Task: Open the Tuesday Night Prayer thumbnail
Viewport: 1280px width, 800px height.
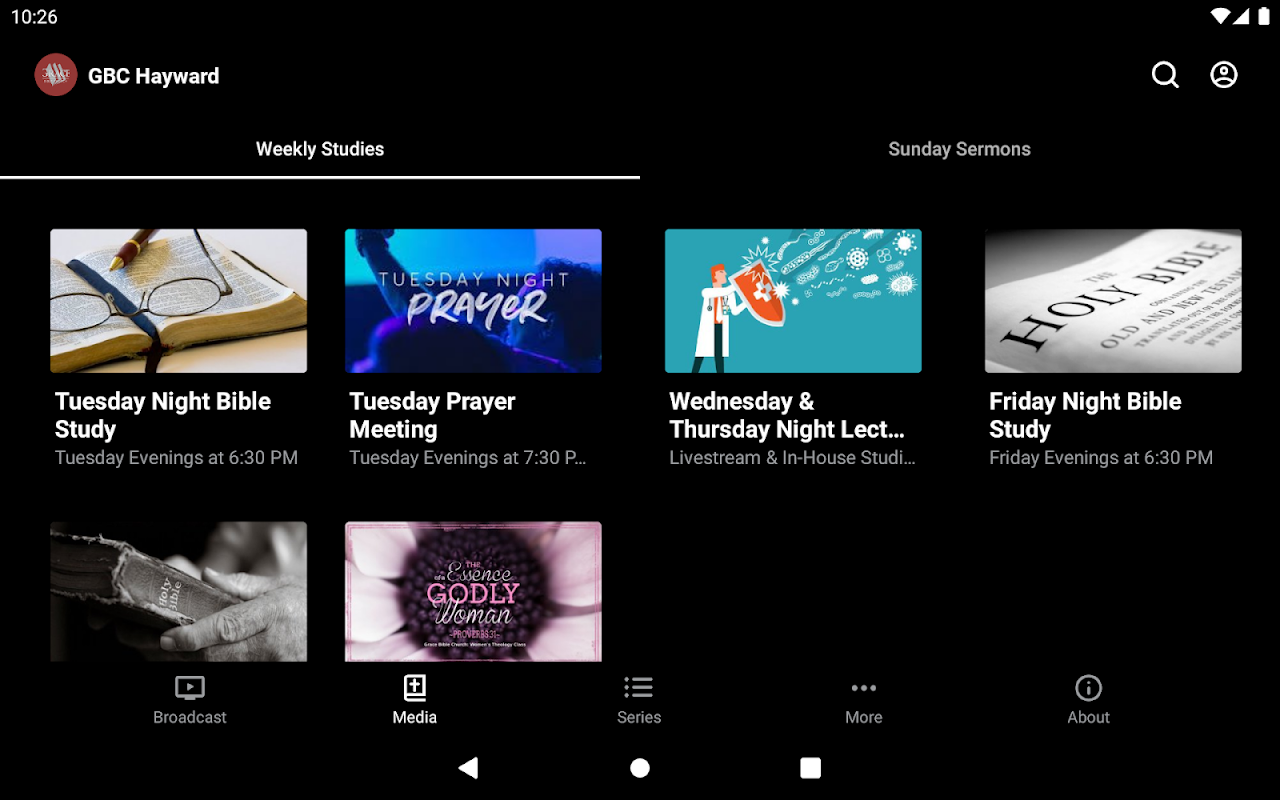Action: tap(473, 301)
